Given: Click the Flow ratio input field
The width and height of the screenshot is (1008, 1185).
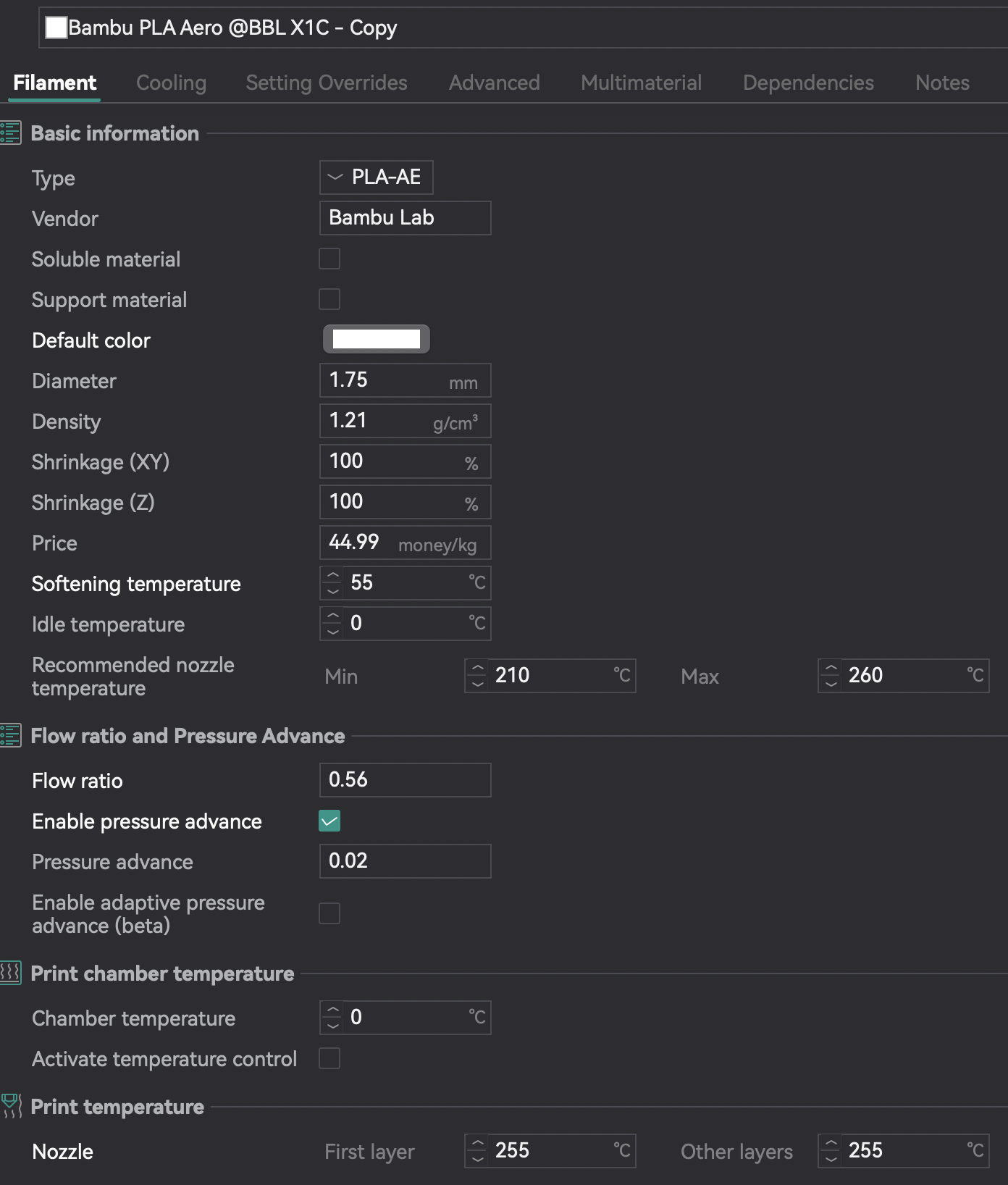Looking at the screenshot, I should click(405, 780).
